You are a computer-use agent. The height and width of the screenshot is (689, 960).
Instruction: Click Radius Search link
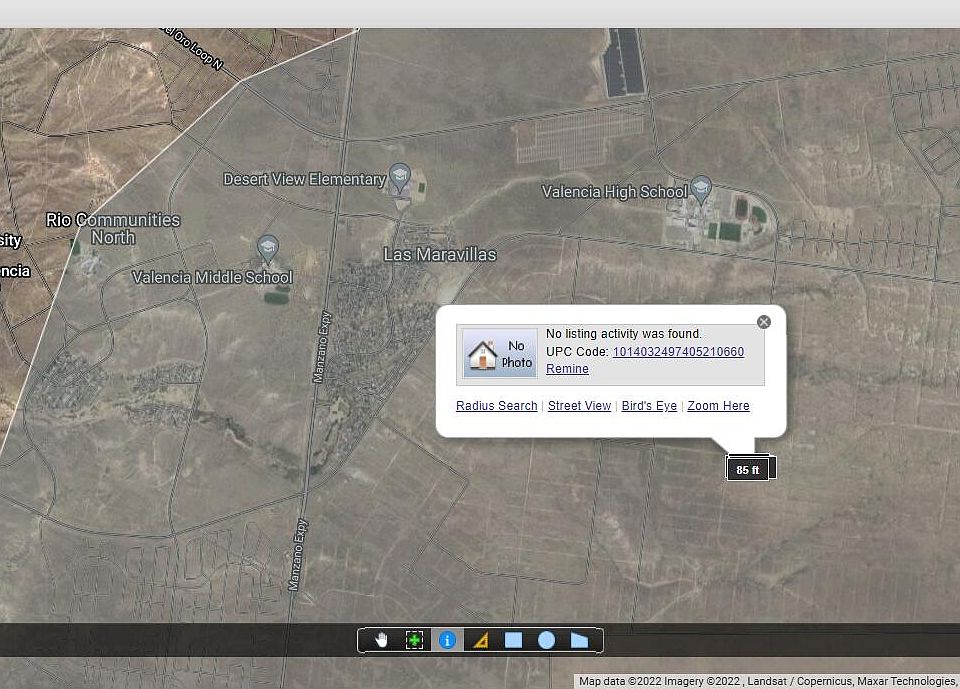click(497, 405)
